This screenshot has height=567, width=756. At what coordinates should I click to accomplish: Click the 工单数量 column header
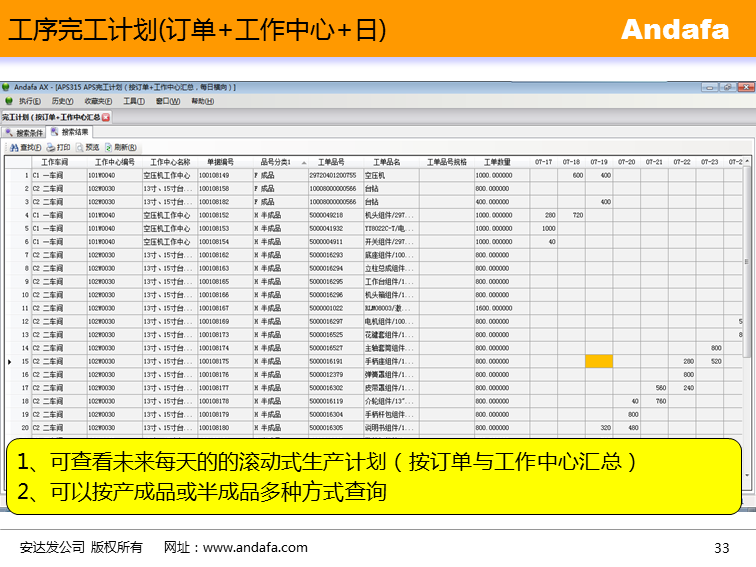pyautogui.click(x=497, y=161)
